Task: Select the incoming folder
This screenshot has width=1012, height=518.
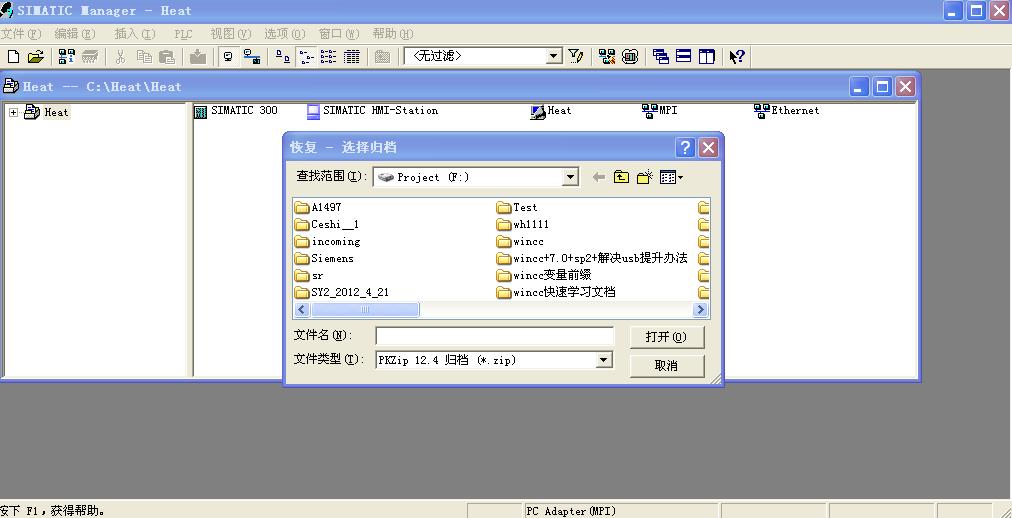Action: 327,241
